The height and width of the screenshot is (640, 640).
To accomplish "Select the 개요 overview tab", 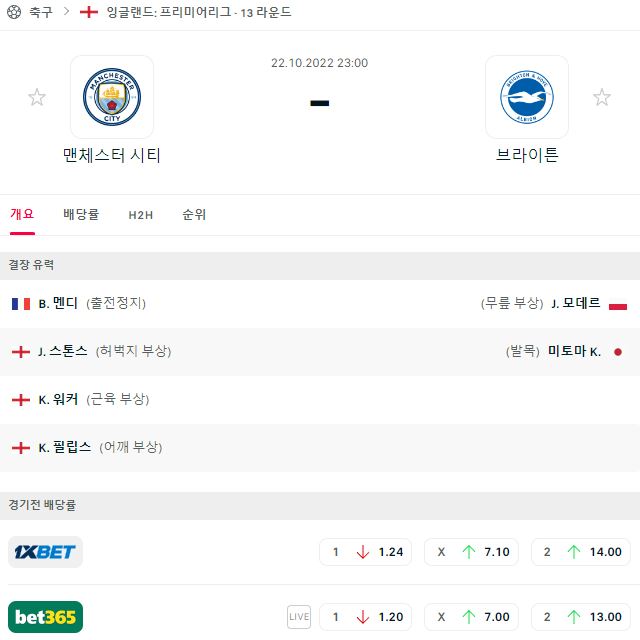I will click(22, 214).
